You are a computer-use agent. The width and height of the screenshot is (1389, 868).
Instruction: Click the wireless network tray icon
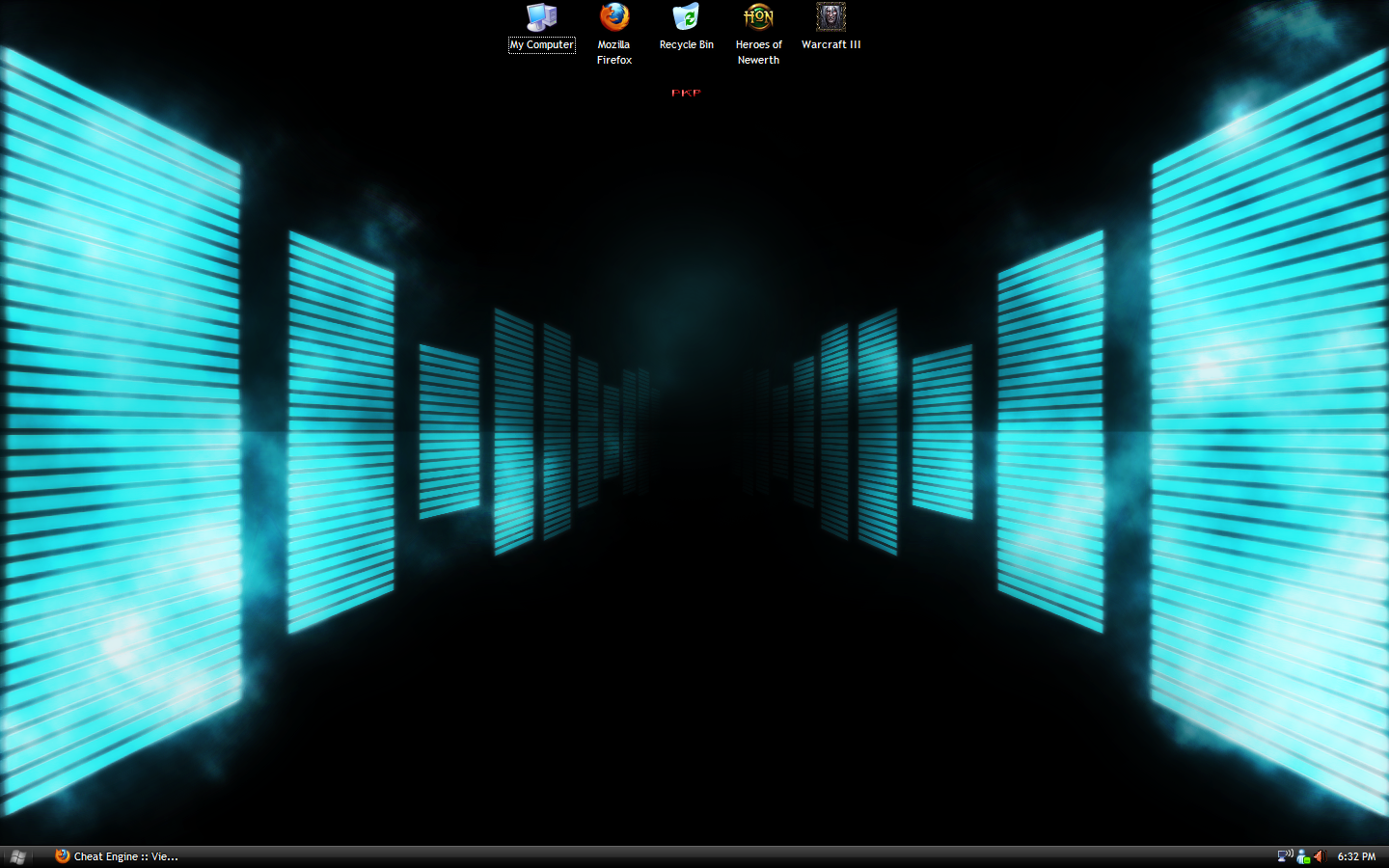pos(1285,855)
